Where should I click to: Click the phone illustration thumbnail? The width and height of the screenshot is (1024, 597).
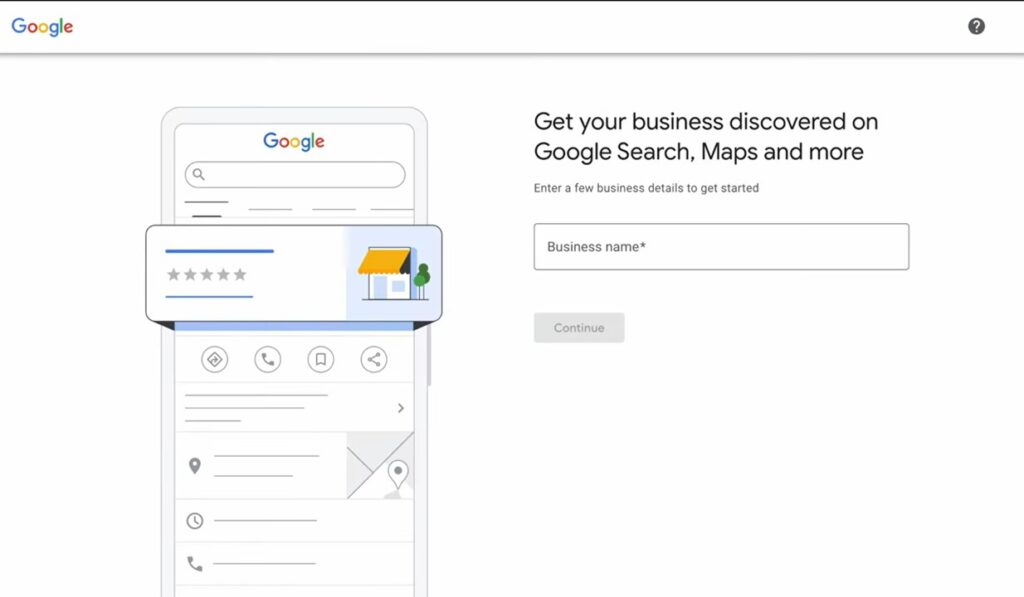pos(294,351)
